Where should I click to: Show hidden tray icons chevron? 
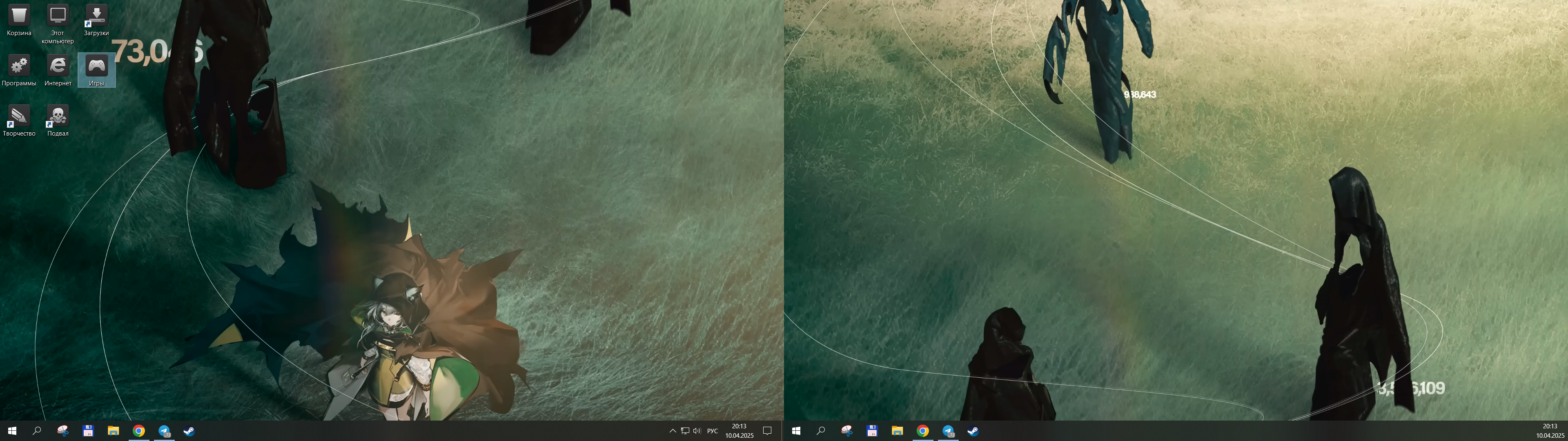pyautogui.click(x=673, y=431)
